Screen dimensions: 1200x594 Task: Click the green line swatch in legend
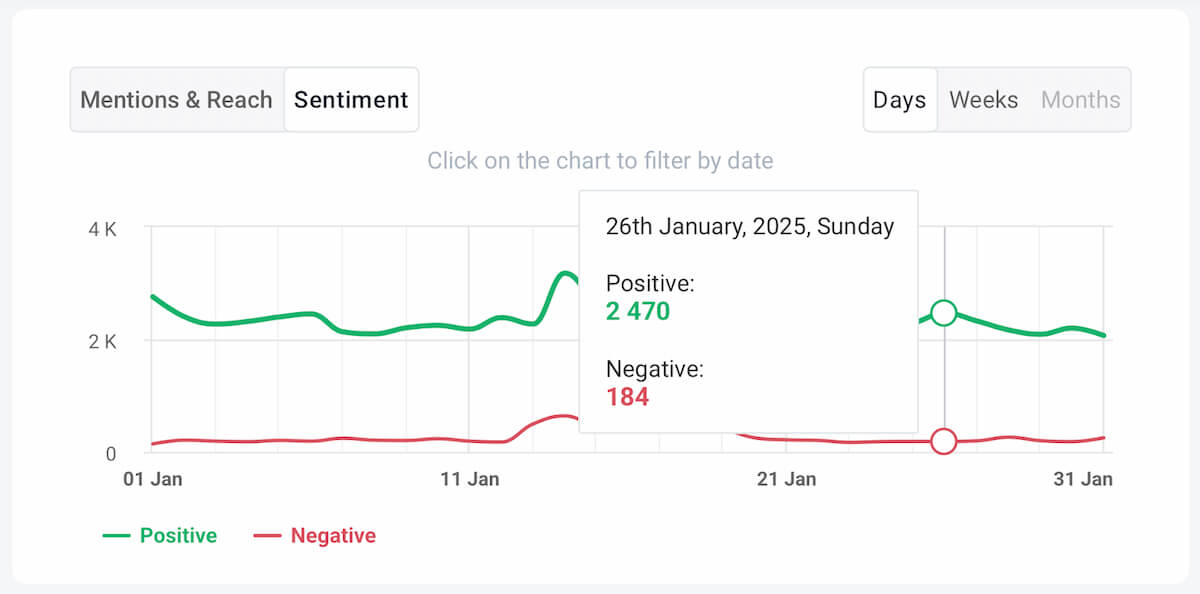[117, 536]
